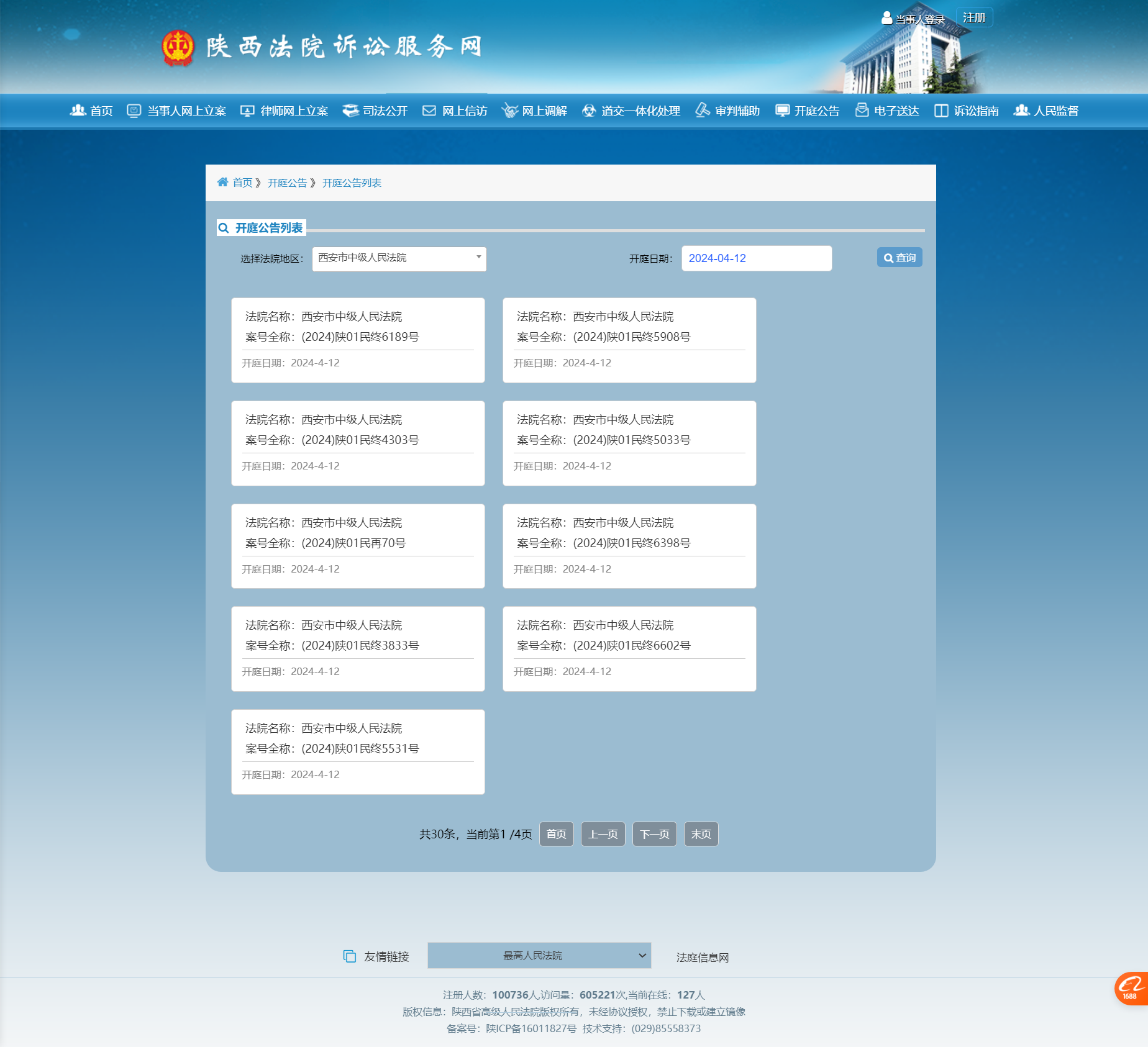Open the 最高人民法院 friendly links dropdown
Image resolution: width=1148 pixels, height=1047 pixels.
[539, 956]
